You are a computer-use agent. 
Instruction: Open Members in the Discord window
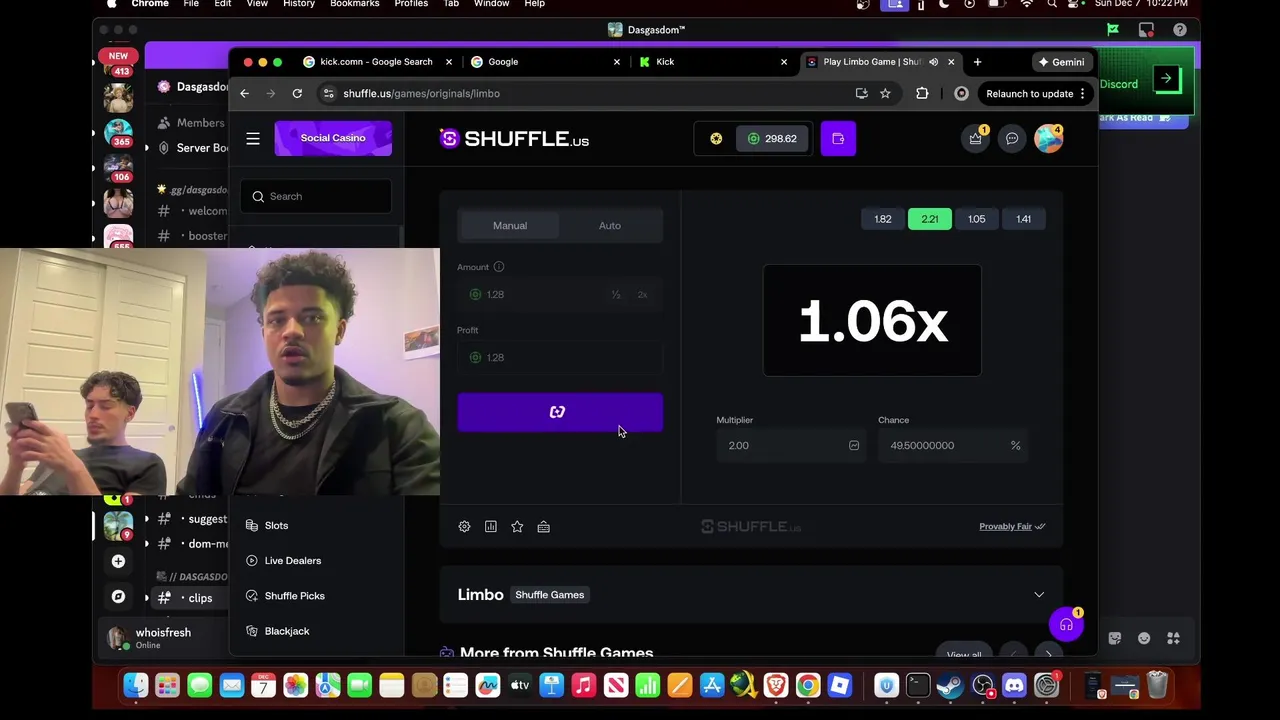pyautogui.click(x=192, y=123)
